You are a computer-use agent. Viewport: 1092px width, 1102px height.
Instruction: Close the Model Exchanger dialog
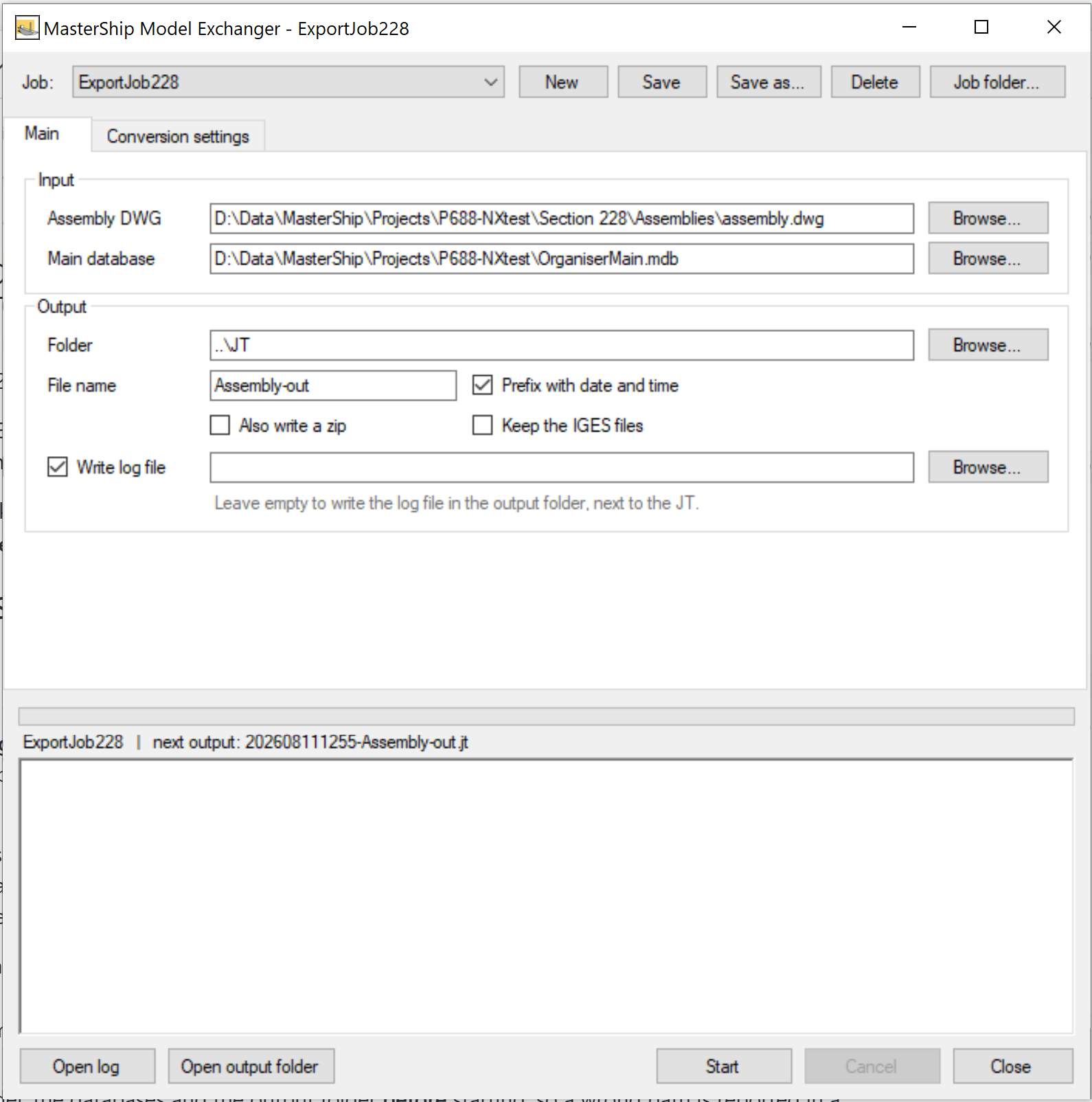click(x=1012, y=1066)
